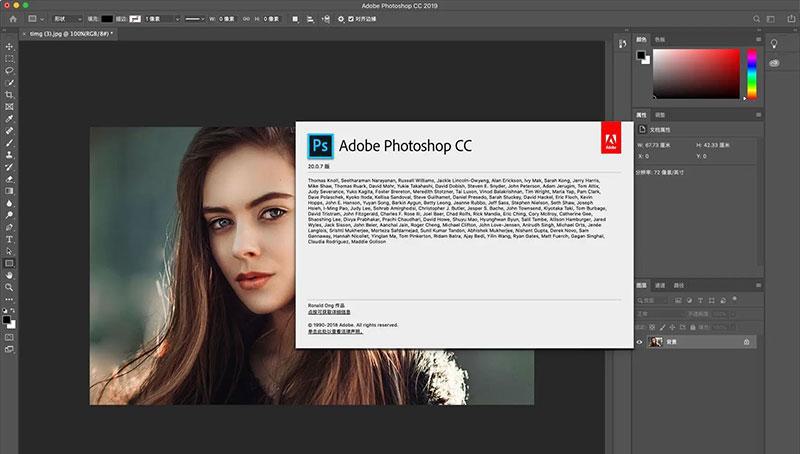Select the Lasso tool
This screenshot has width=800, height=454.
9,70
